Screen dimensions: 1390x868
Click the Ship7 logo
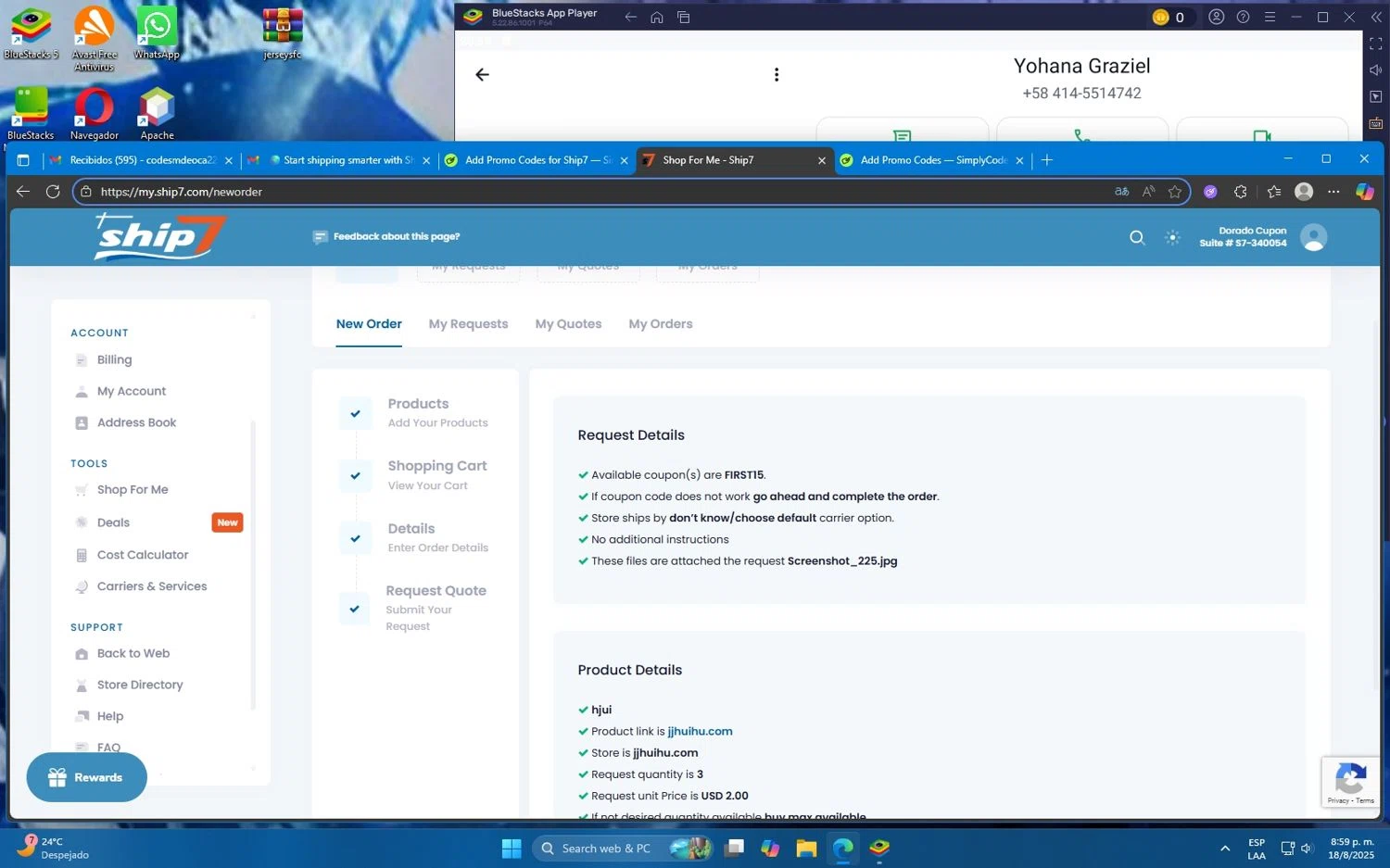click(159, 237)
